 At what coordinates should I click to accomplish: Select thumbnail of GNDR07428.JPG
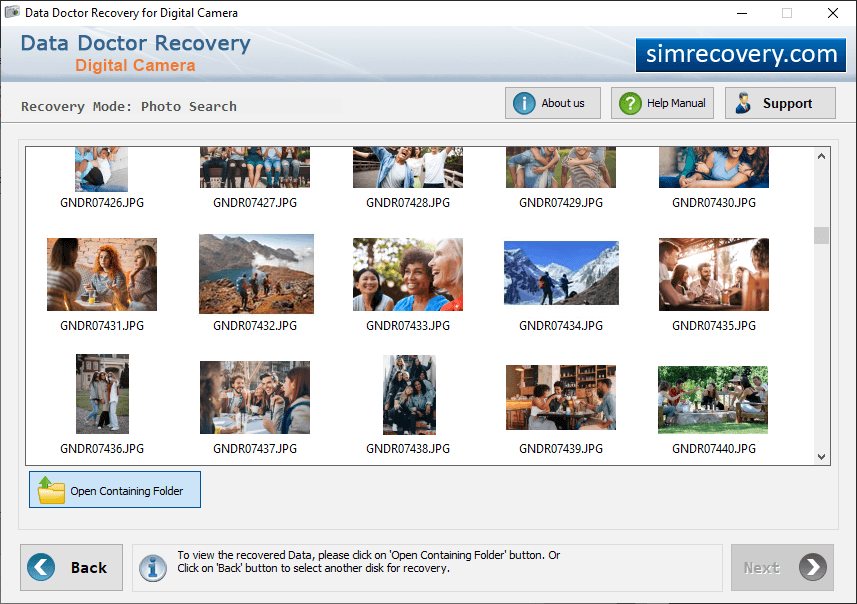[x=408, y=167]
